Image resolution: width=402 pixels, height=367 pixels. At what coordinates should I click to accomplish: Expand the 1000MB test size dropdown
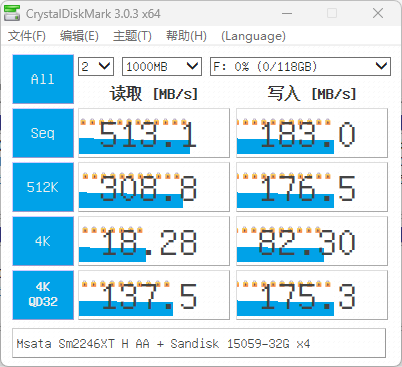click(162, 66)
